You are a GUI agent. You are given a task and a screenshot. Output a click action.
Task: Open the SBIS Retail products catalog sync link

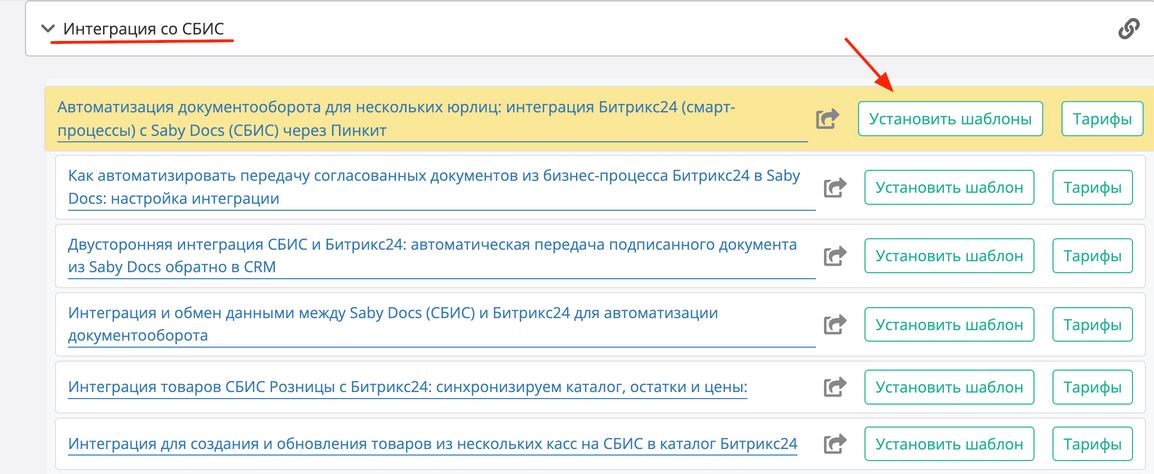pyautogui.click(x=407, y=388)
